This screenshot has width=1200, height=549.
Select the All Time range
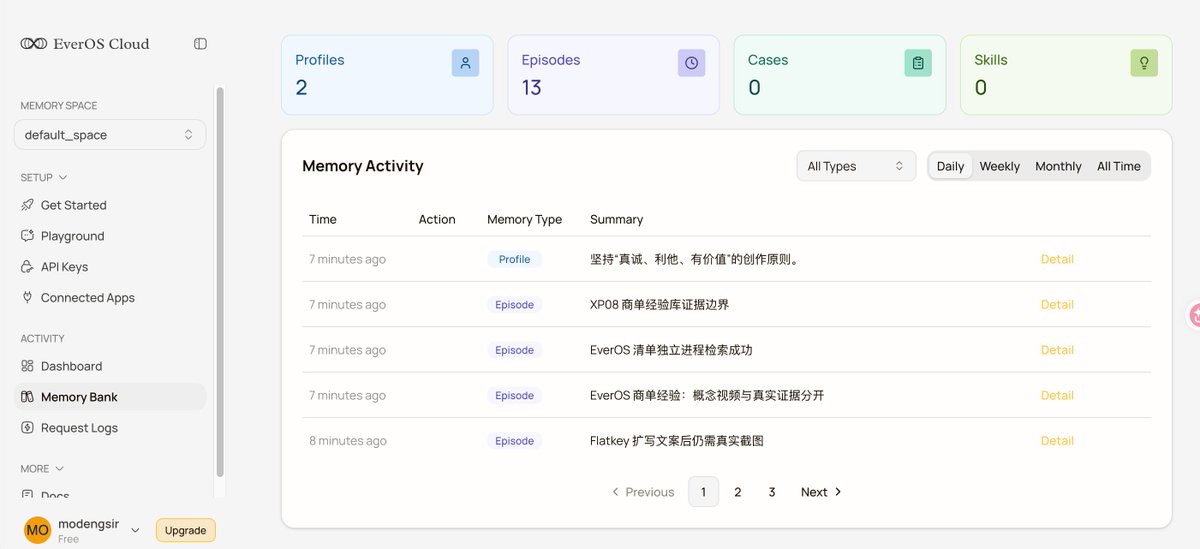click(1119, 166)
